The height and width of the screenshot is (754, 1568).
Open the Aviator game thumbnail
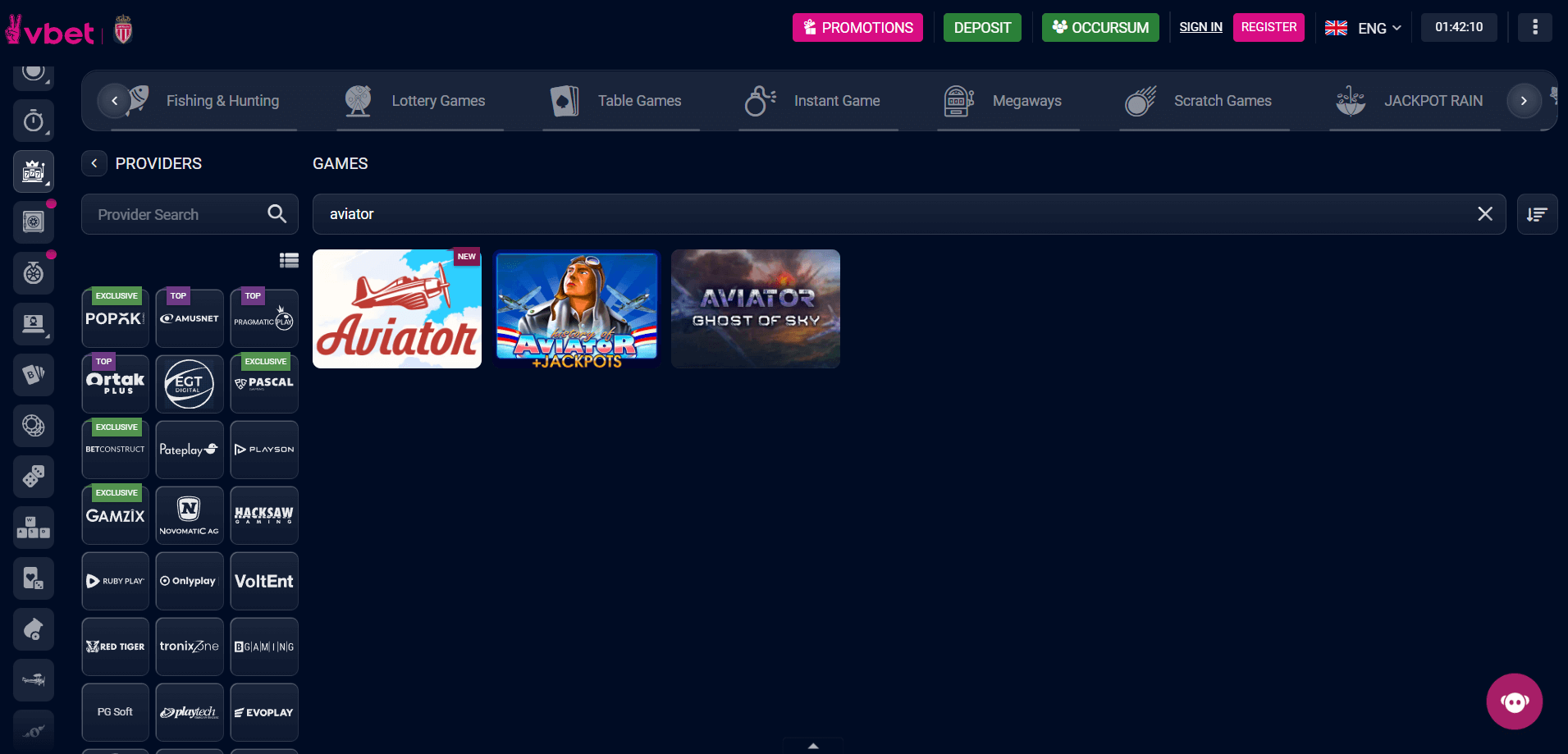coord(397,308)
